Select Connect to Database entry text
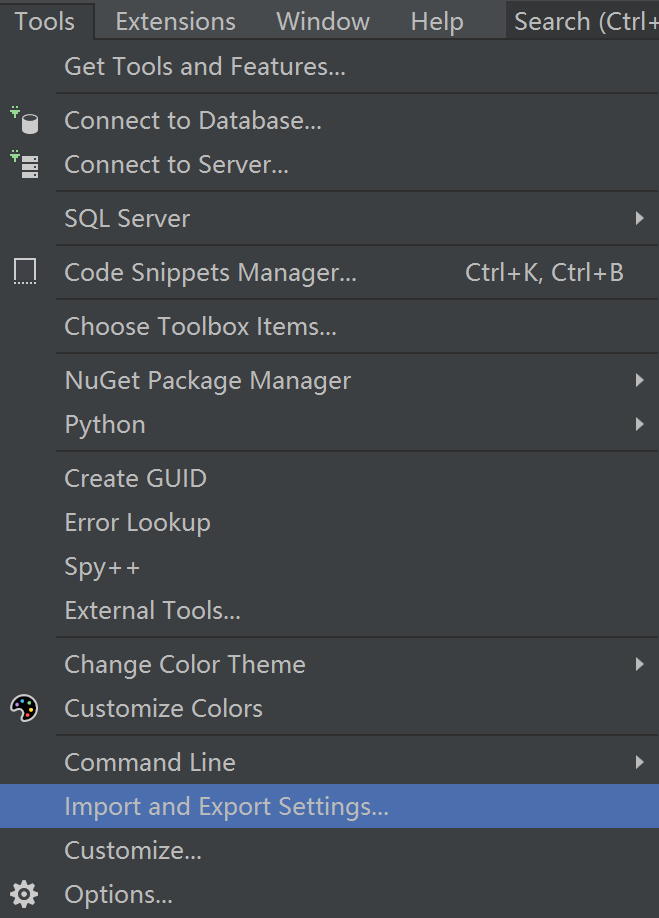The width and height of the screenshot is (659, 918). click(193, 121)
